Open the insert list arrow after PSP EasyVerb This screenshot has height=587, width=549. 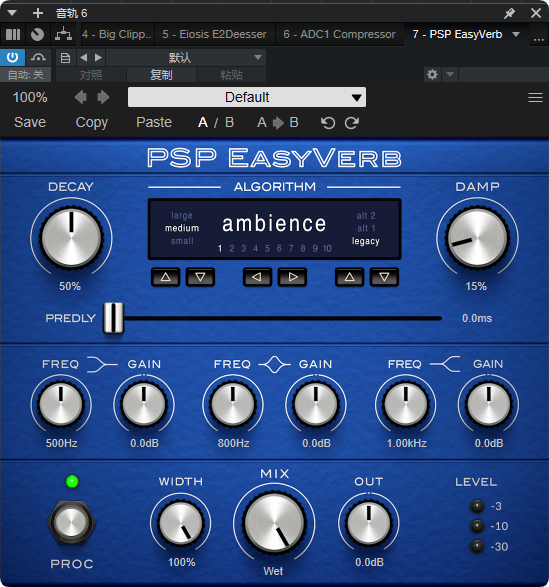tap(516, 34)
